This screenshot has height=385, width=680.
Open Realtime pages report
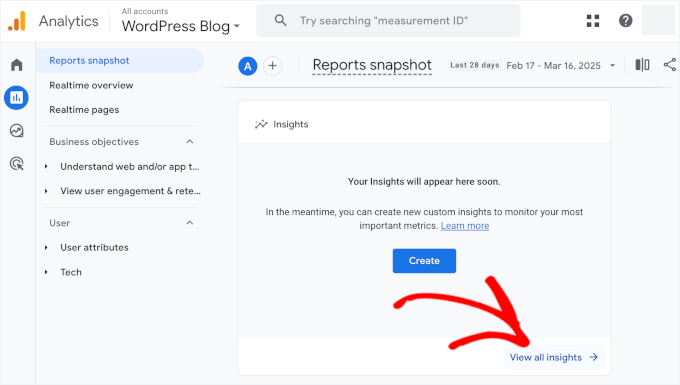(x=84, y=110)
